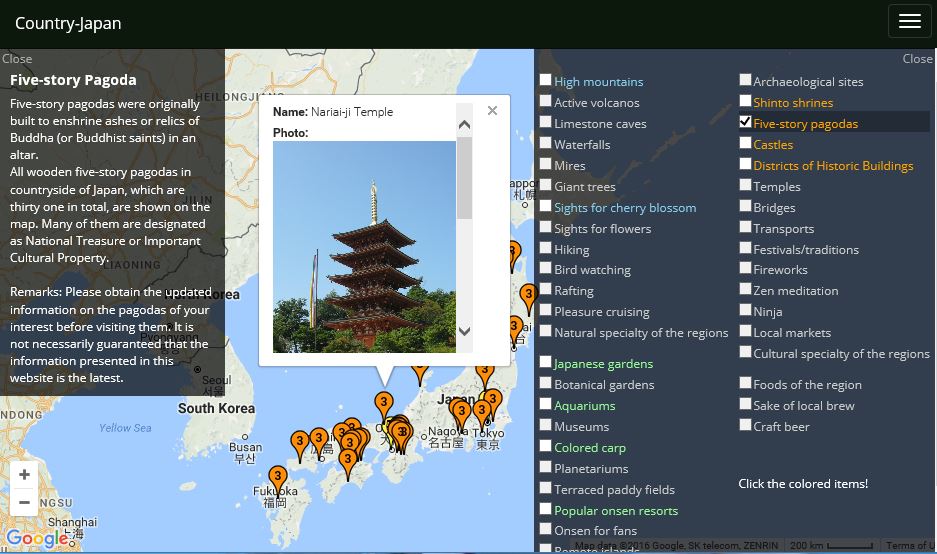Uncheck the Five-story pagodas checkbox
The height and width of the screenshot is (554, 937).
point(745,122)
